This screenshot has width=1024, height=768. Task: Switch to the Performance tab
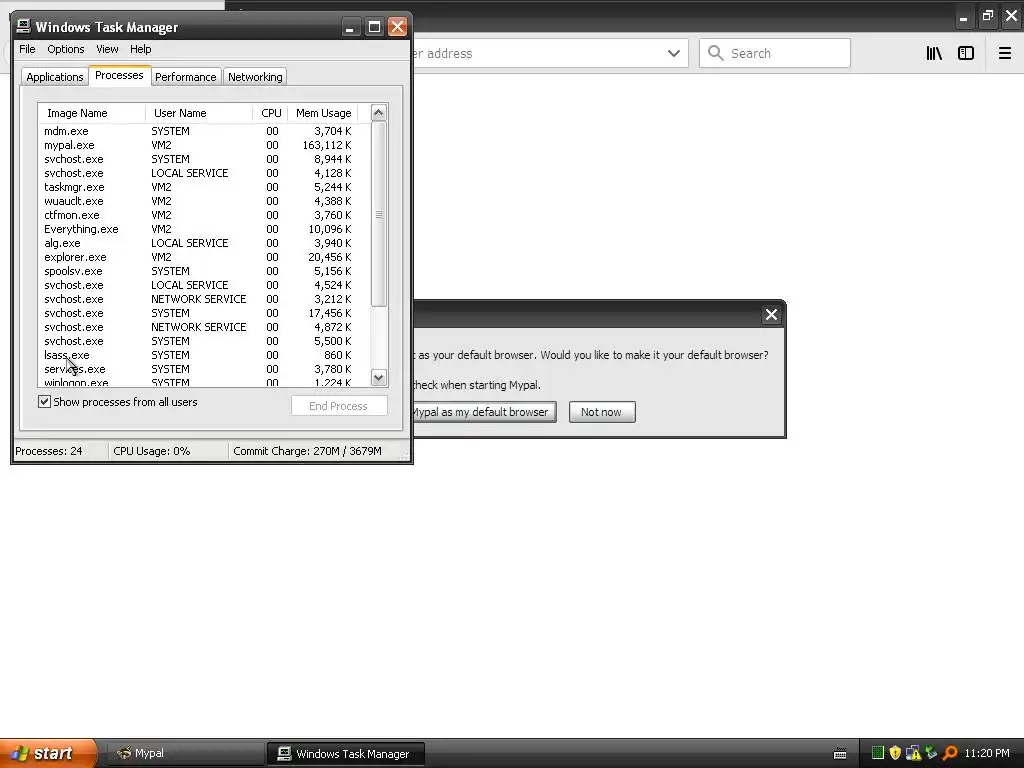pyautogui.click(x=185, y=77)
